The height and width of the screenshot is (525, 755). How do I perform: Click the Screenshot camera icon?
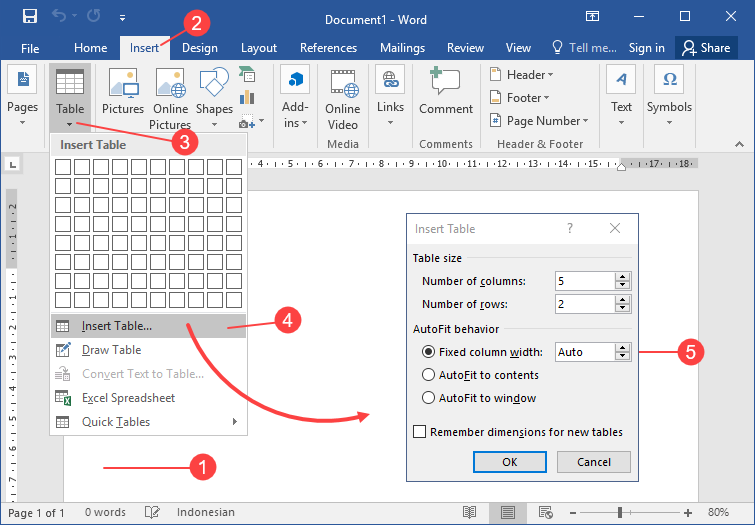(x=247, y=121)
